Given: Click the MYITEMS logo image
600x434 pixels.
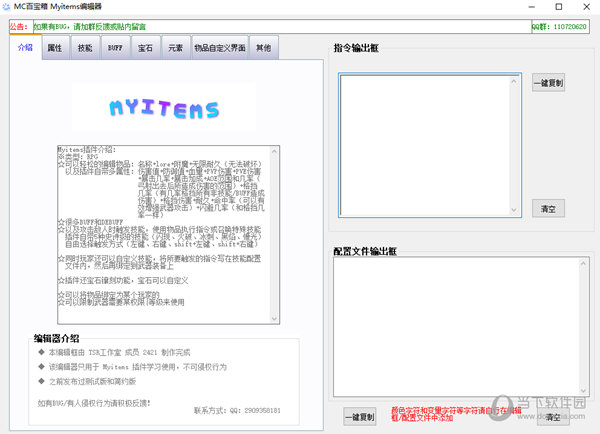Looking at the screenshot, I should pos(164,107).
